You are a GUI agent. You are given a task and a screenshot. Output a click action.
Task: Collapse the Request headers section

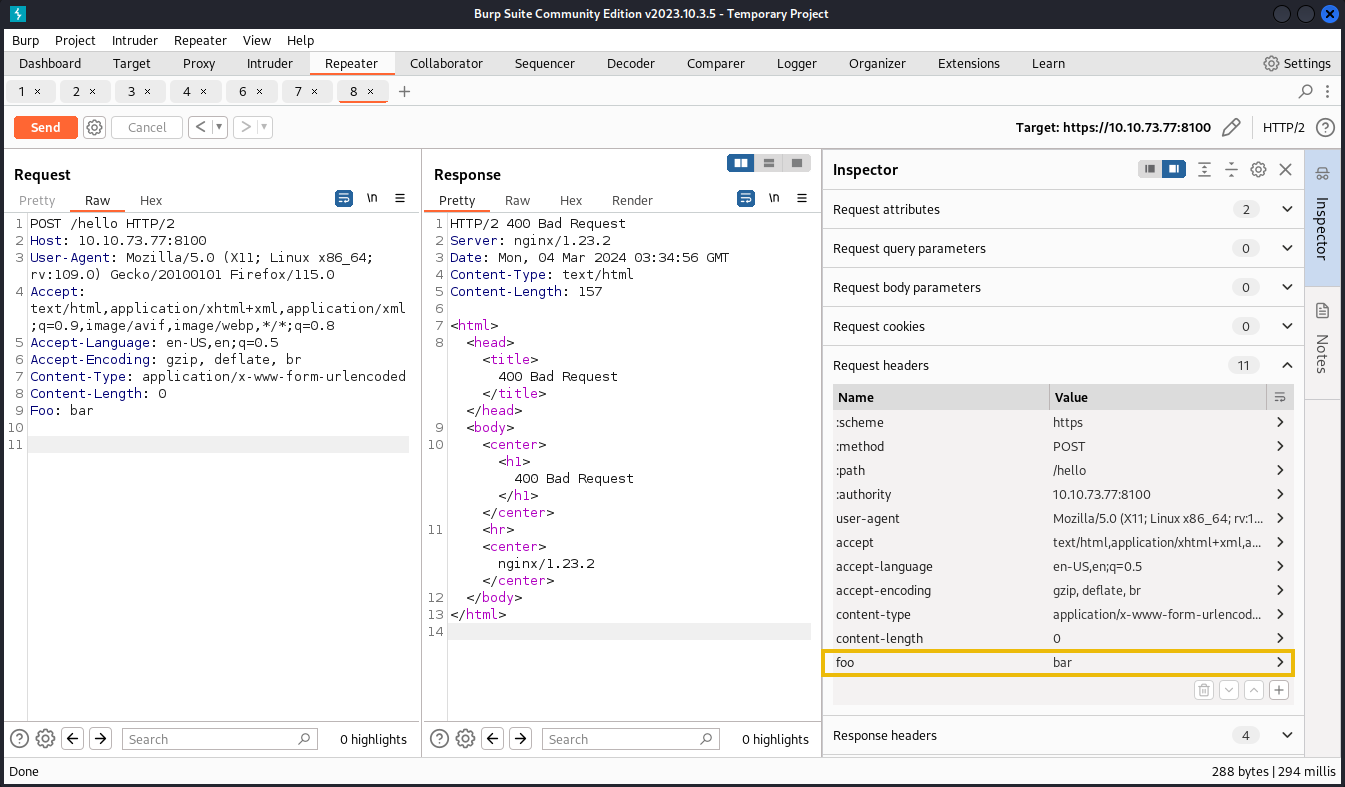(1287, 365)
